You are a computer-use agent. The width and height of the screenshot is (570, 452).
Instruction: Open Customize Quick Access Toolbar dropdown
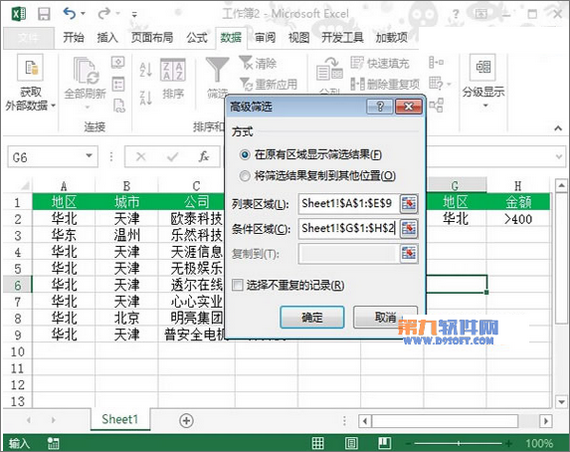tap(134, 15)
